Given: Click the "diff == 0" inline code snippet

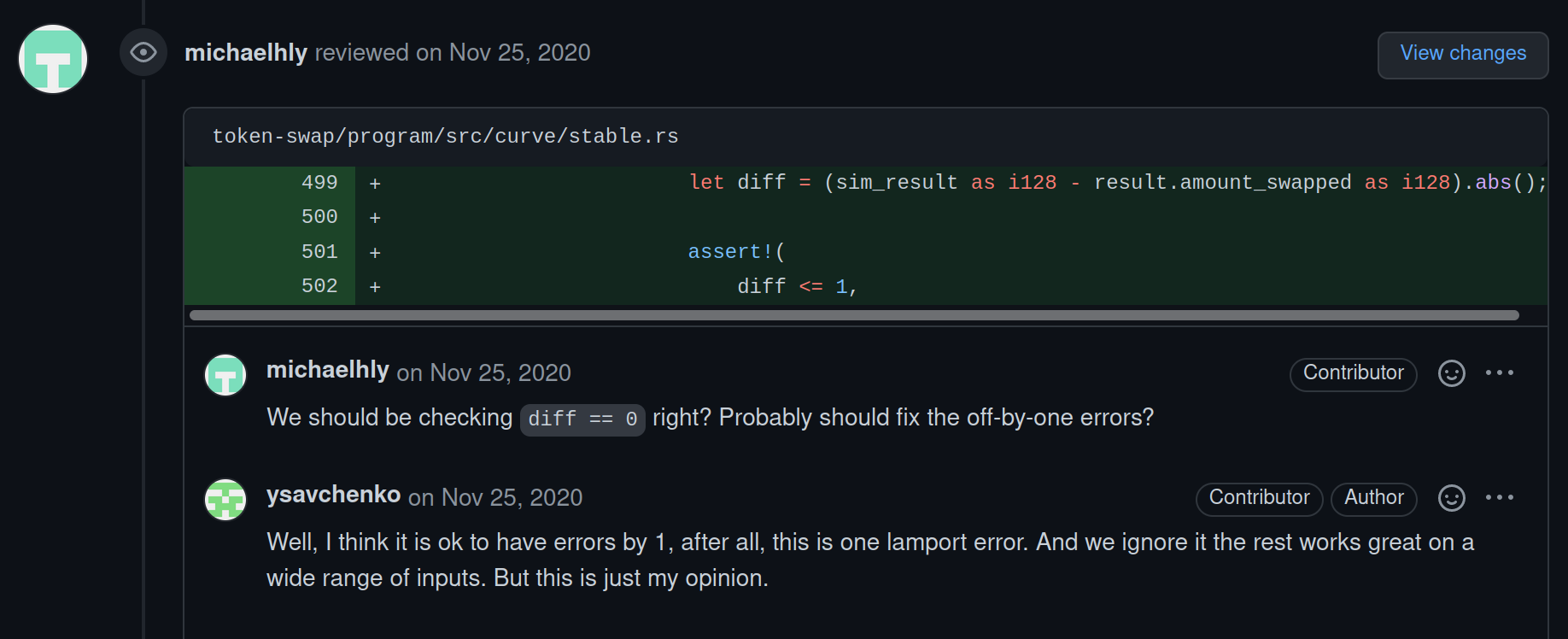Looking at the screenshot, I should (x=582, y=419).
